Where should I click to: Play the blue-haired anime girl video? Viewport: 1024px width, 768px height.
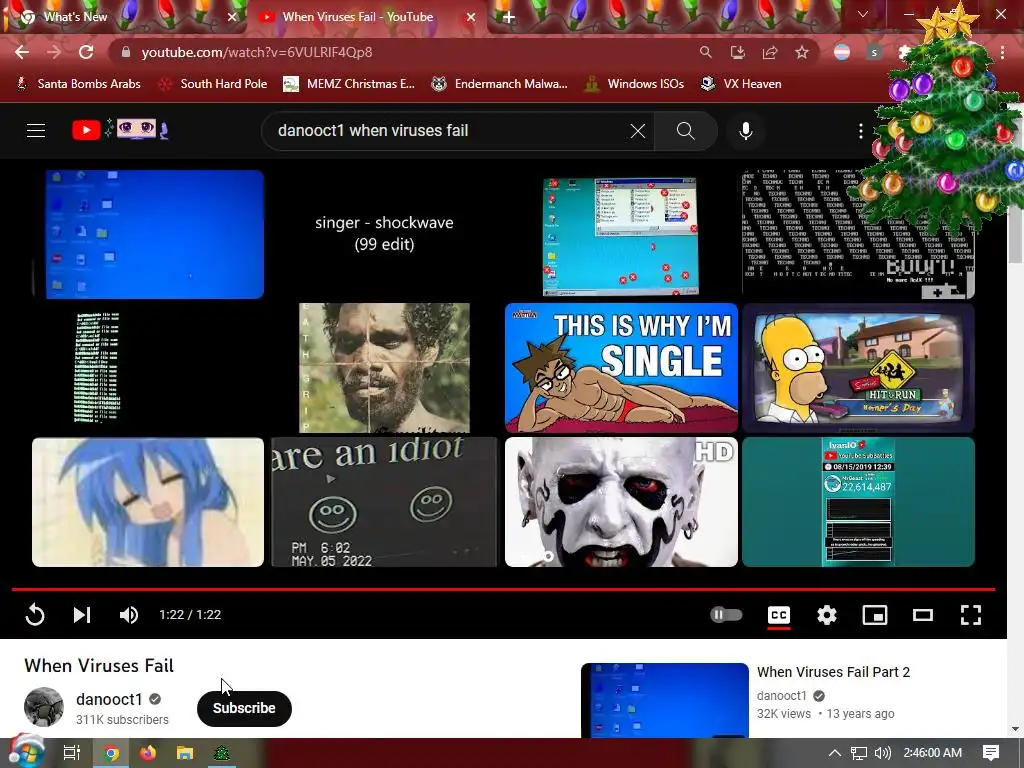(x=148, y=502)
